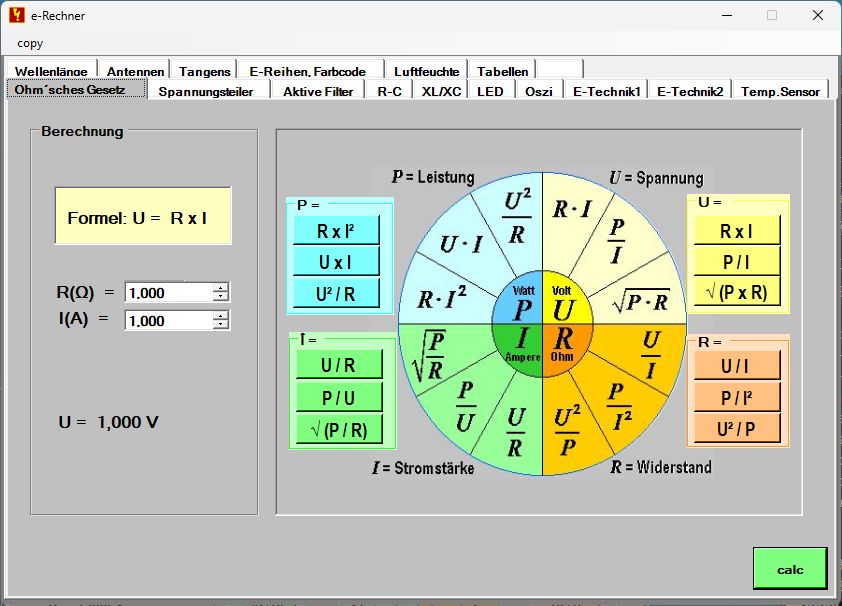The height and width of the screenshot is (606, 842).
Task: Pick the P / I² resistance formula
Action: [737, 398]
